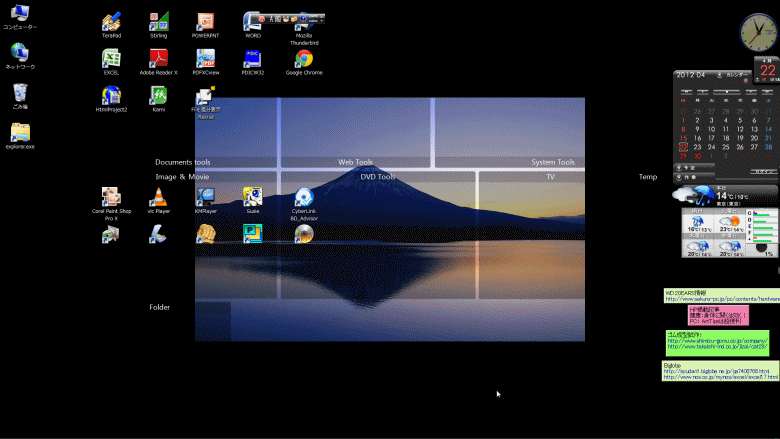Select the Web Tools fence label
This screenshot has height=439, width=780.
[355, 162]
